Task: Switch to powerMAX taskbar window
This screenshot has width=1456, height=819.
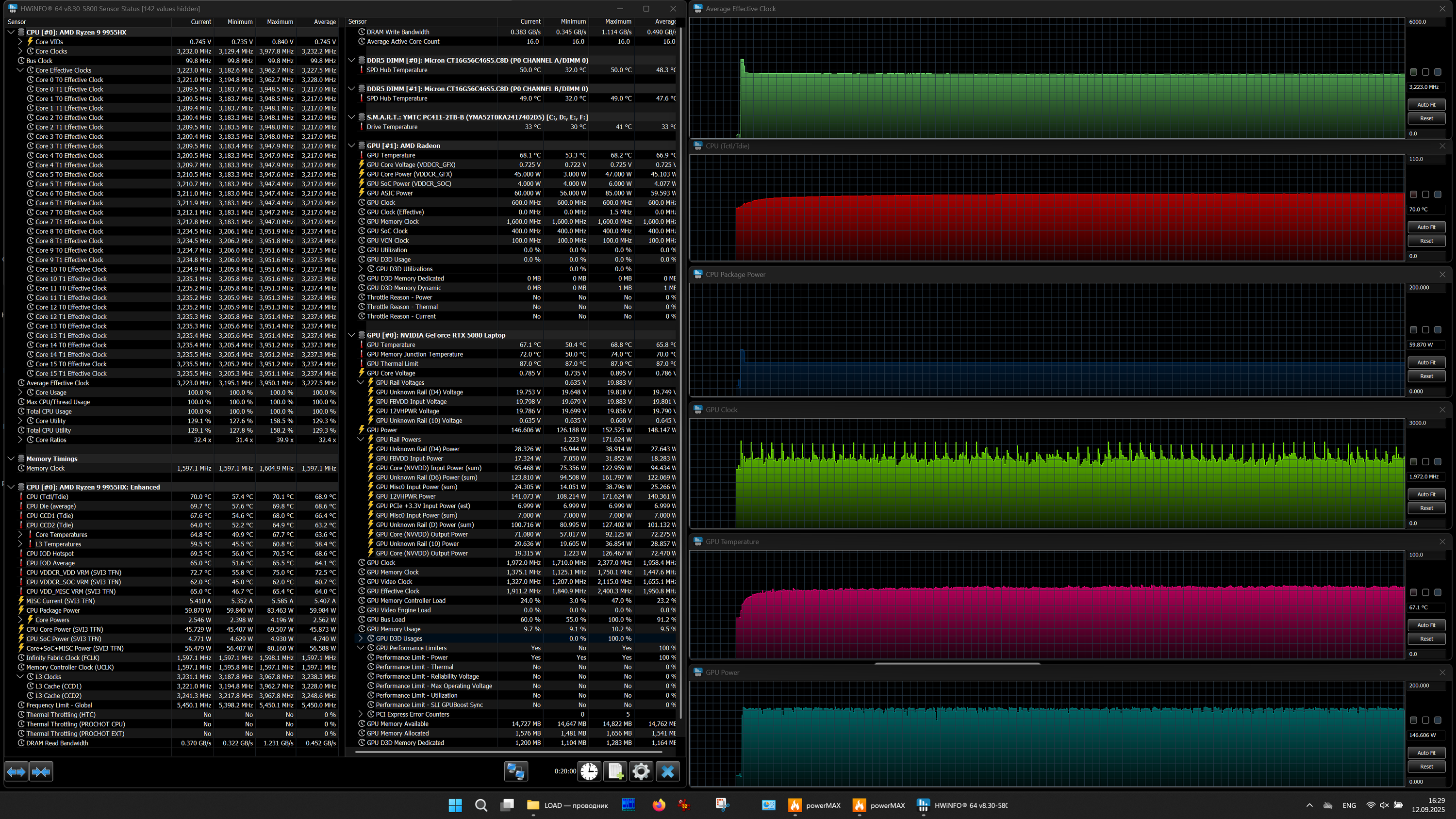Action: click(x=814, y=805)
